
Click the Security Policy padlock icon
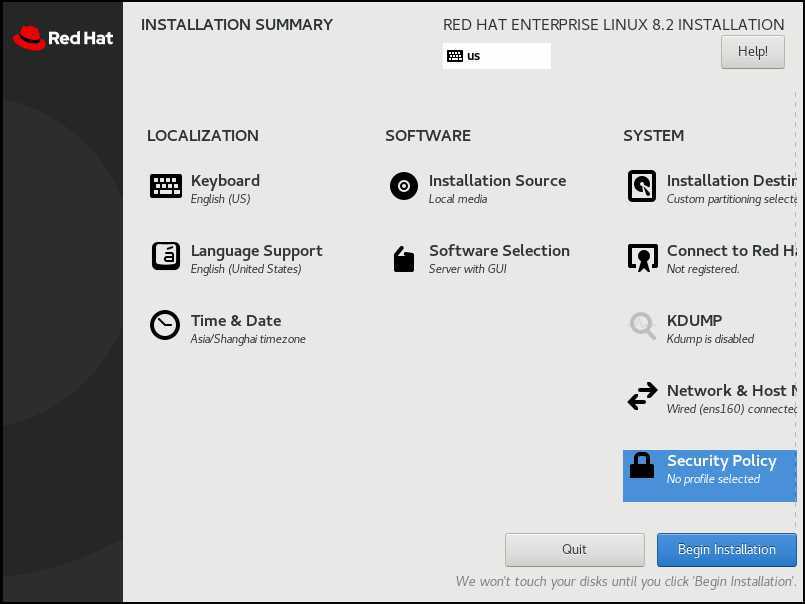(642, 465)
